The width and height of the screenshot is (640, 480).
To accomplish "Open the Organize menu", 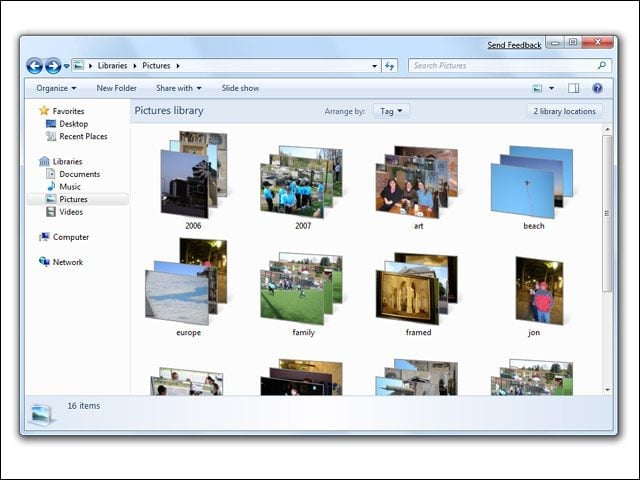I will click(56, 88).
